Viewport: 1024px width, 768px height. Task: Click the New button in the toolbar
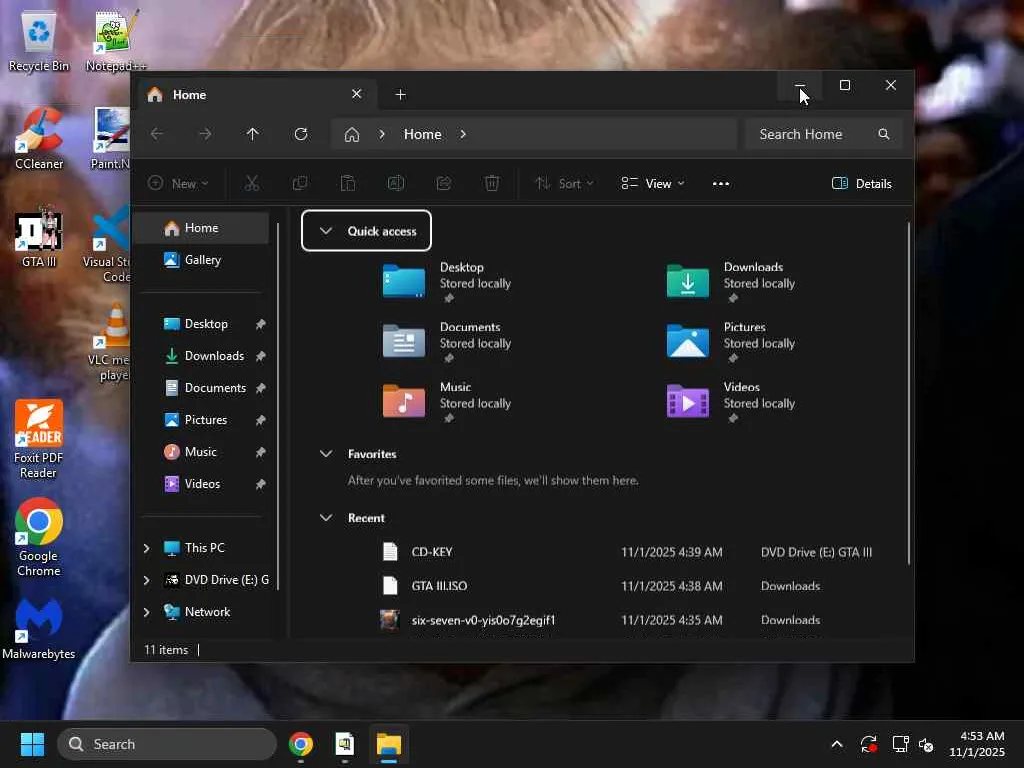click(x=178, y=183)
